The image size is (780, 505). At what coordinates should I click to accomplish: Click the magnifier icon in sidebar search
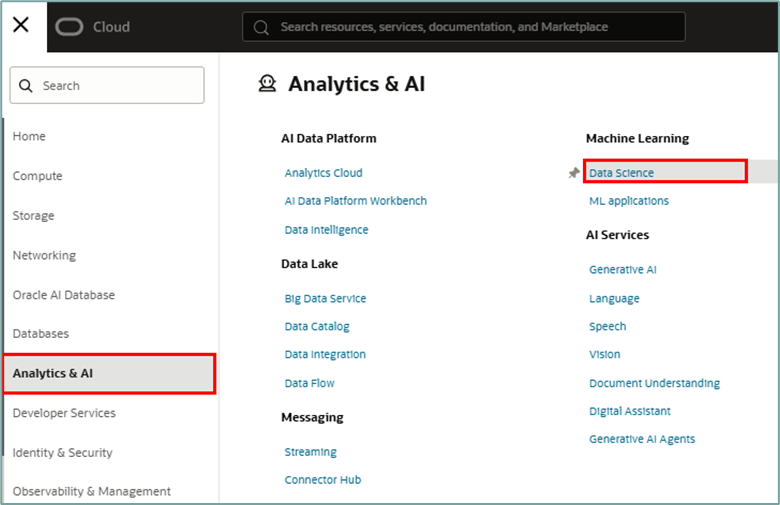pos(26,86)
